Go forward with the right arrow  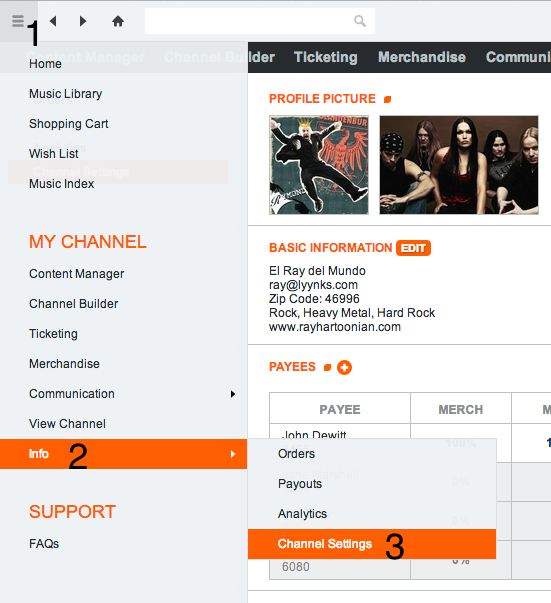point(83,21)
